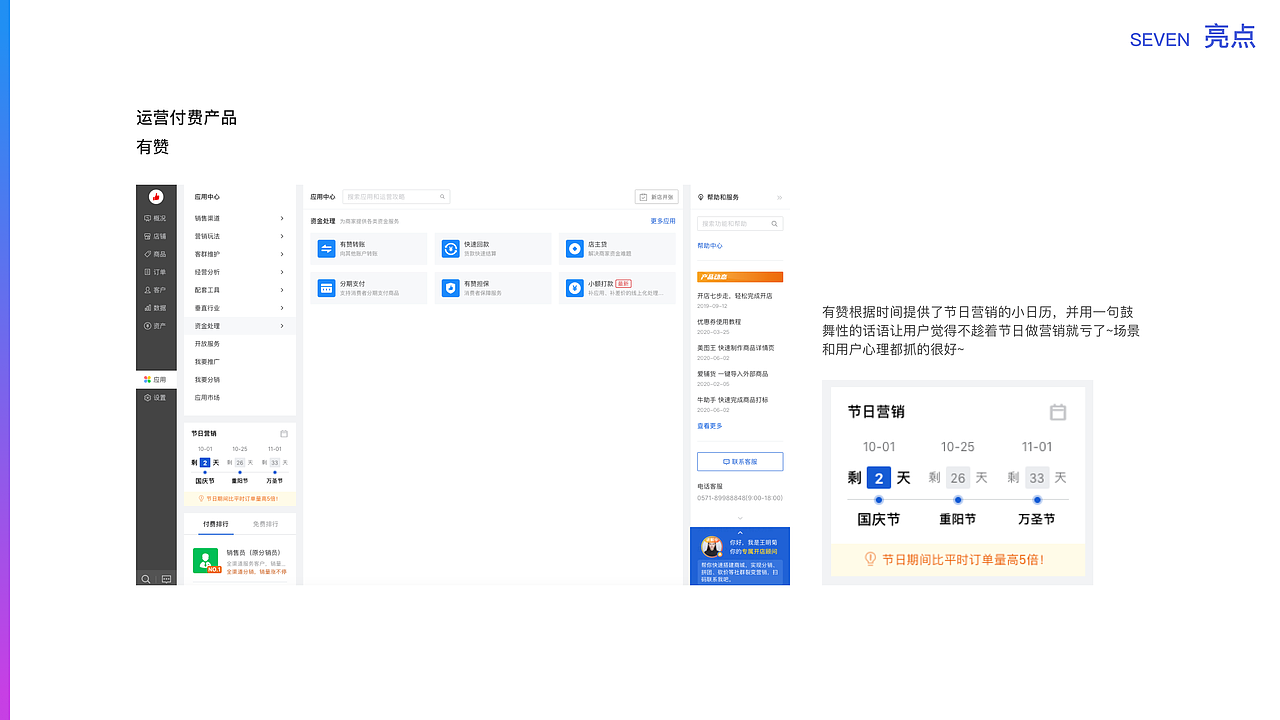Click the 最新 tag beside 小额打款
Viewport: 1280px width, 720px height.
623,283
